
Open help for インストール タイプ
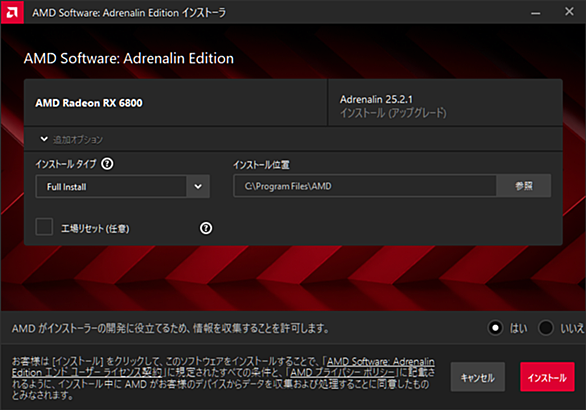[x=107, y=164]
